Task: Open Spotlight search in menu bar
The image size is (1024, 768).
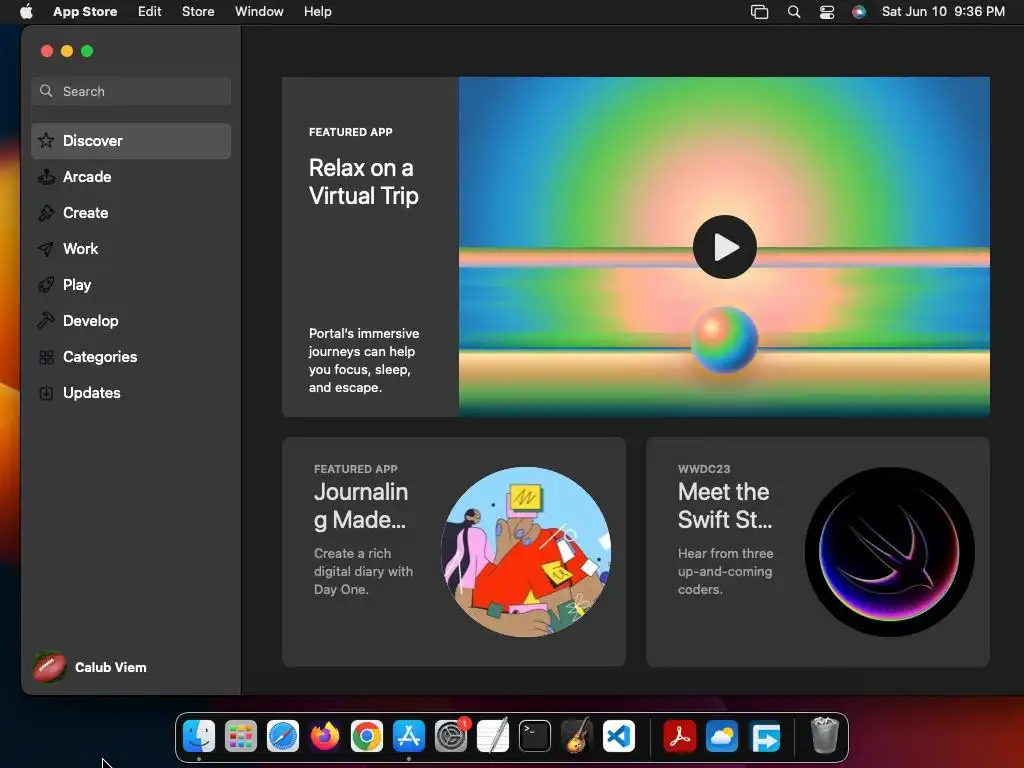Action: pyautogui.click(x=794, y=12)
